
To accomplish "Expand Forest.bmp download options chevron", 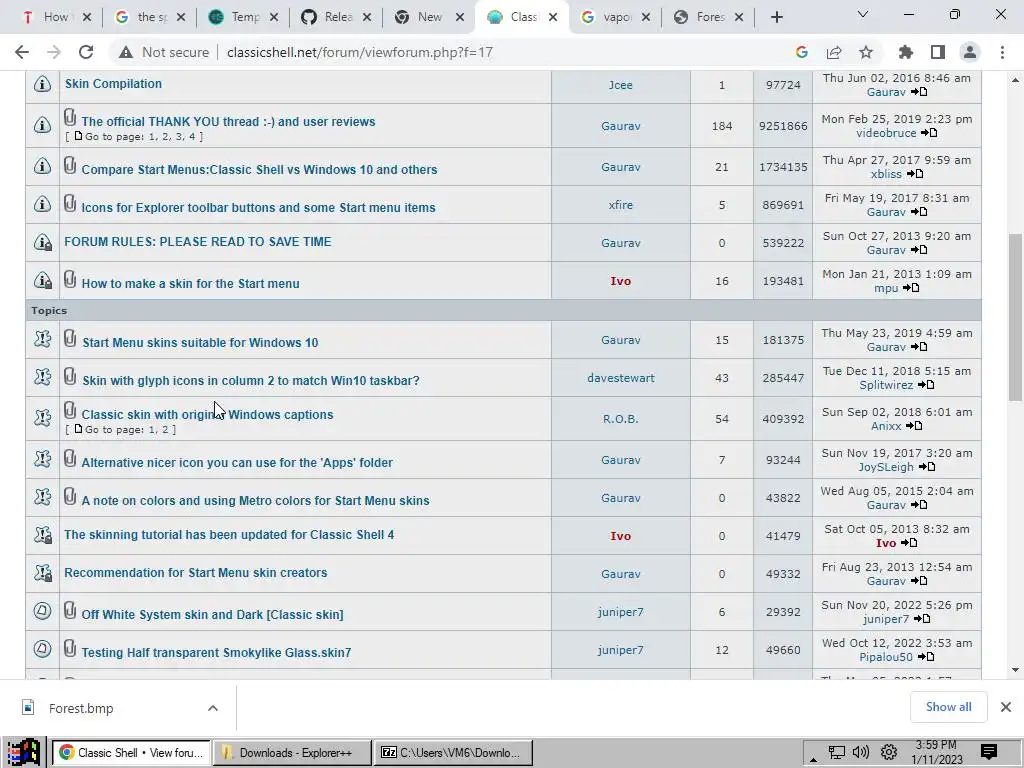I will coord(212,708).
